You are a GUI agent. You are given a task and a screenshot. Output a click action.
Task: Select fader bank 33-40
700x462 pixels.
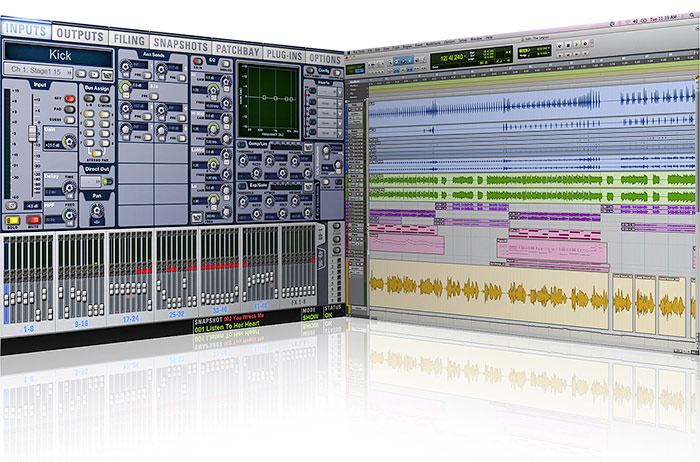point(220,310)
